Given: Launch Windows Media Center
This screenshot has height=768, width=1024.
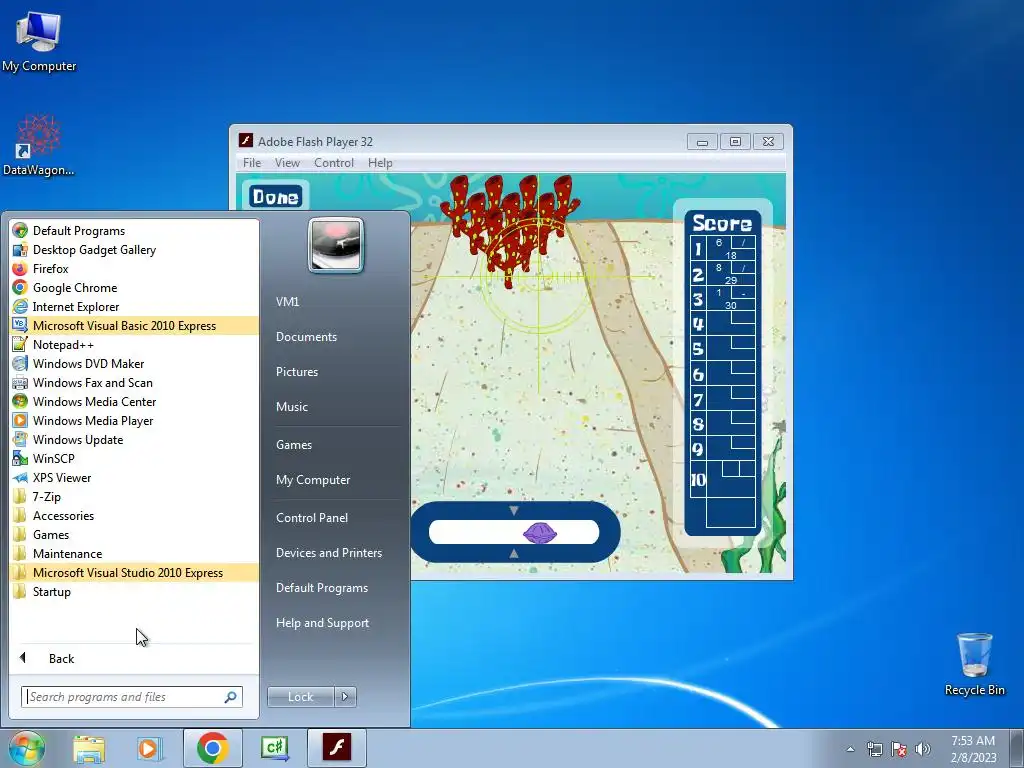Looking at the screenshot, I should 134,401.
